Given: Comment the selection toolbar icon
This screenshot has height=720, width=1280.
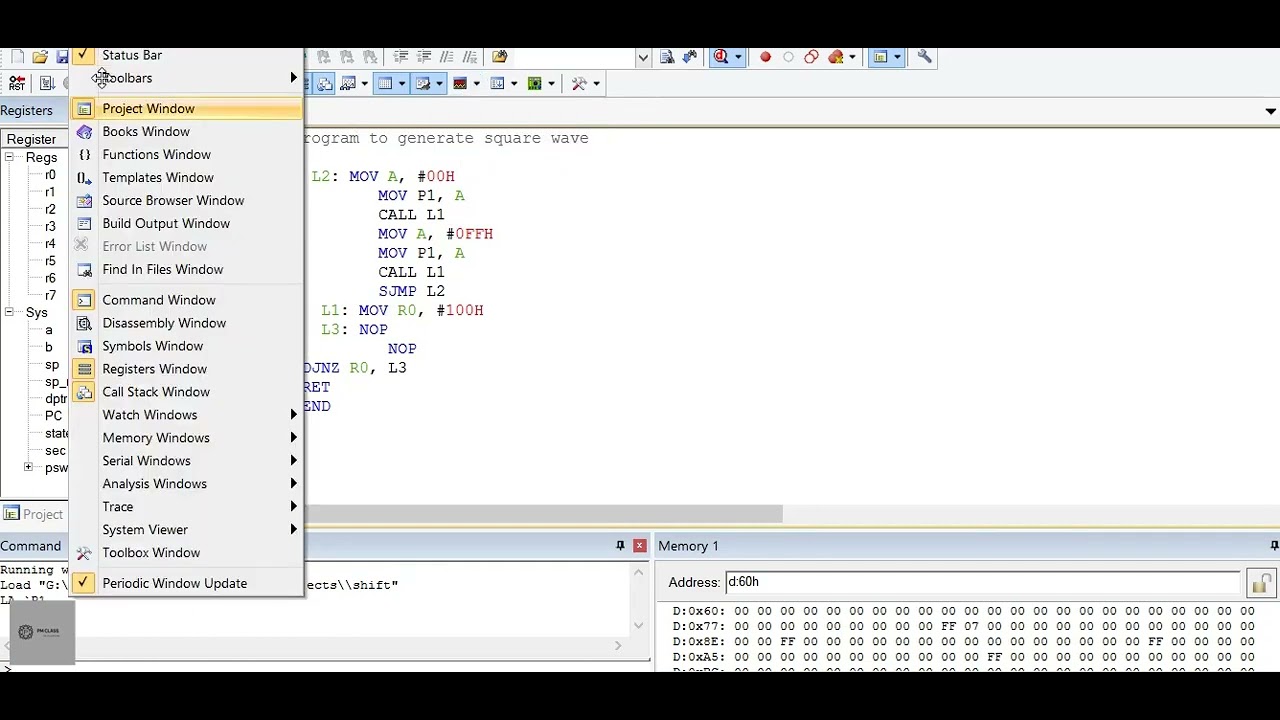Looking at the screenshot, I should point(446,57).
